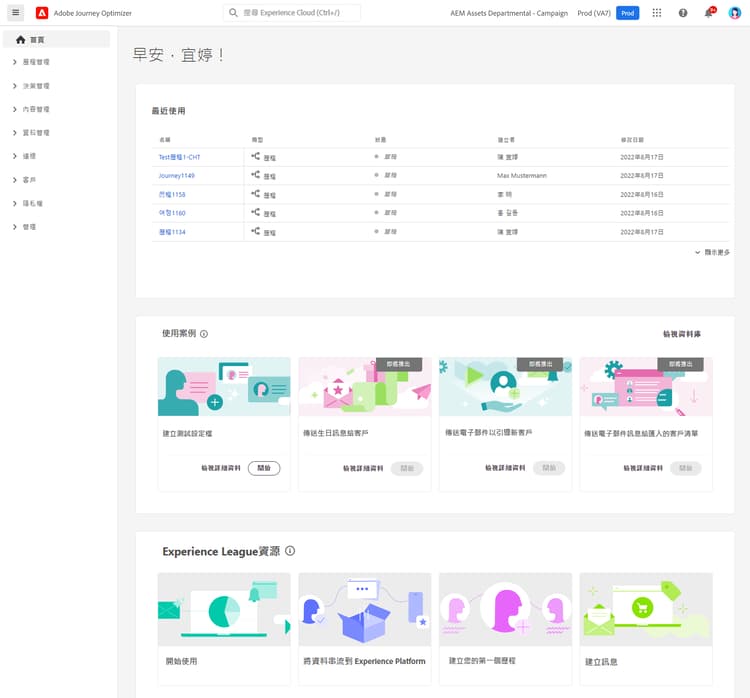
Task: Click the journey type icon in Journey1149 row
Action: pyautogui.click(x=256, y=175)
